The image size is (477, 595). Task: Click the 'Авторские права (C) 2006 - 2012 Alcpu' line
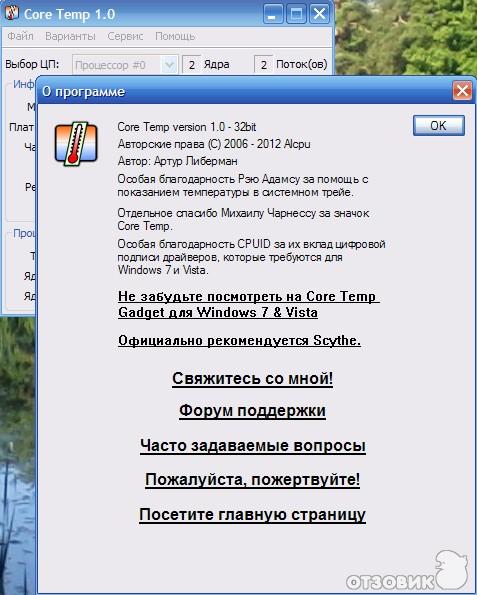(214, 144)
